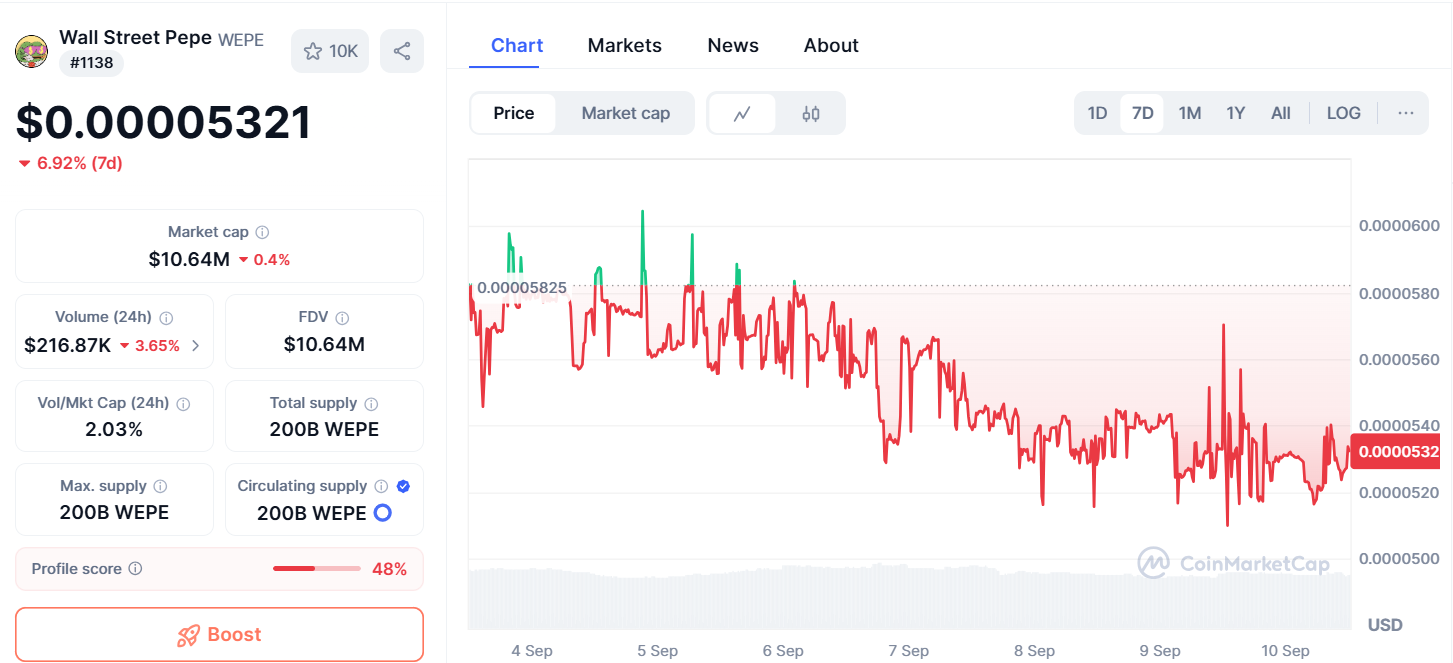The width and height of the screenshot is (1453, 663).
Task: Open the About tab
Action: pos(831,46)
